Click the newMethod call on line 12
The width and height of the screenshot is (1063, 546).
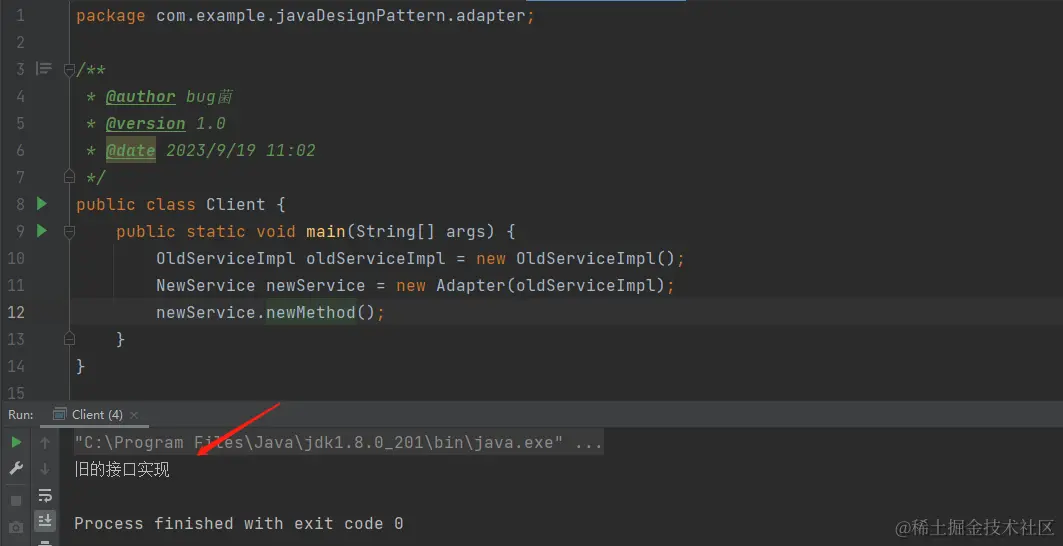pyautogui.click(x=310, y=313)
